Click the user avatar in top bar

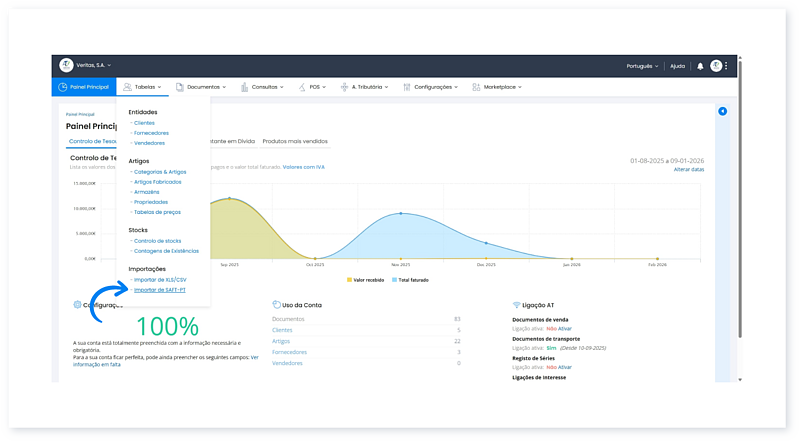pos(716,66)
